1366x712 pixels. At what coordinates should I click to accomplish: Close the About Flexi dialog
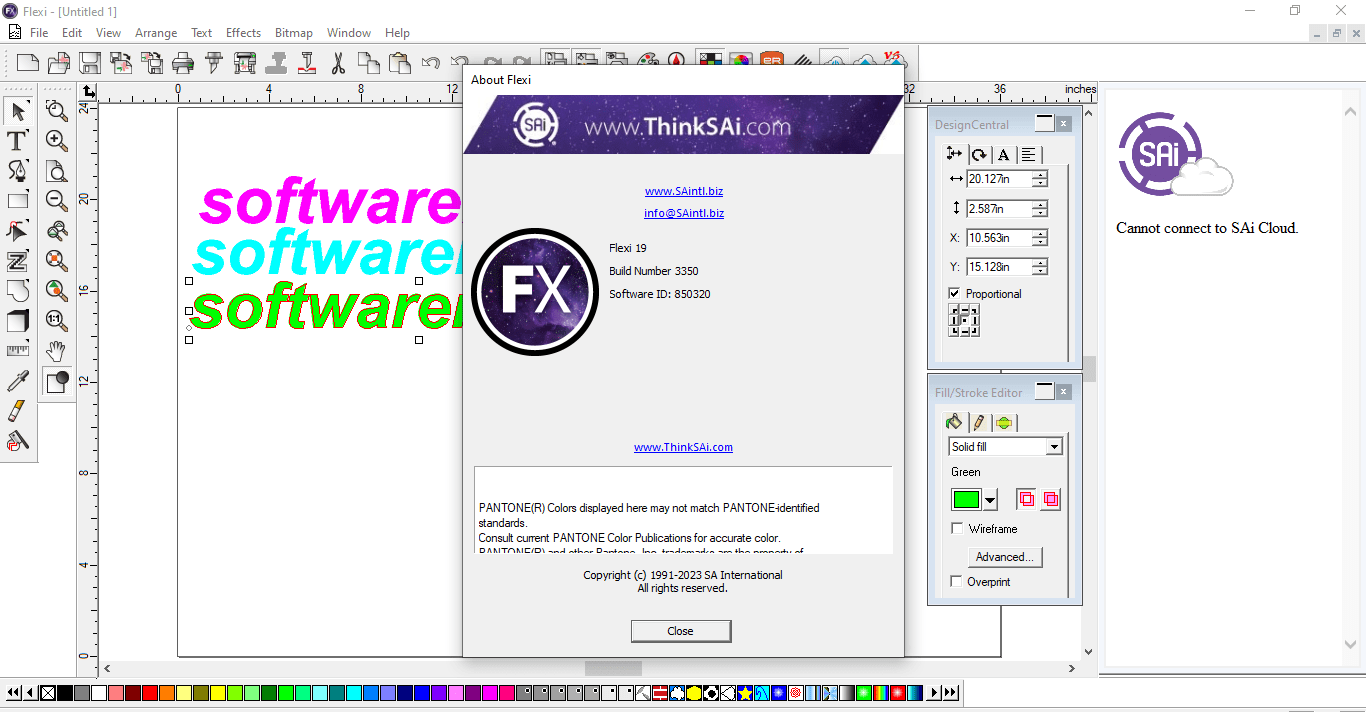tap(681, 631)
